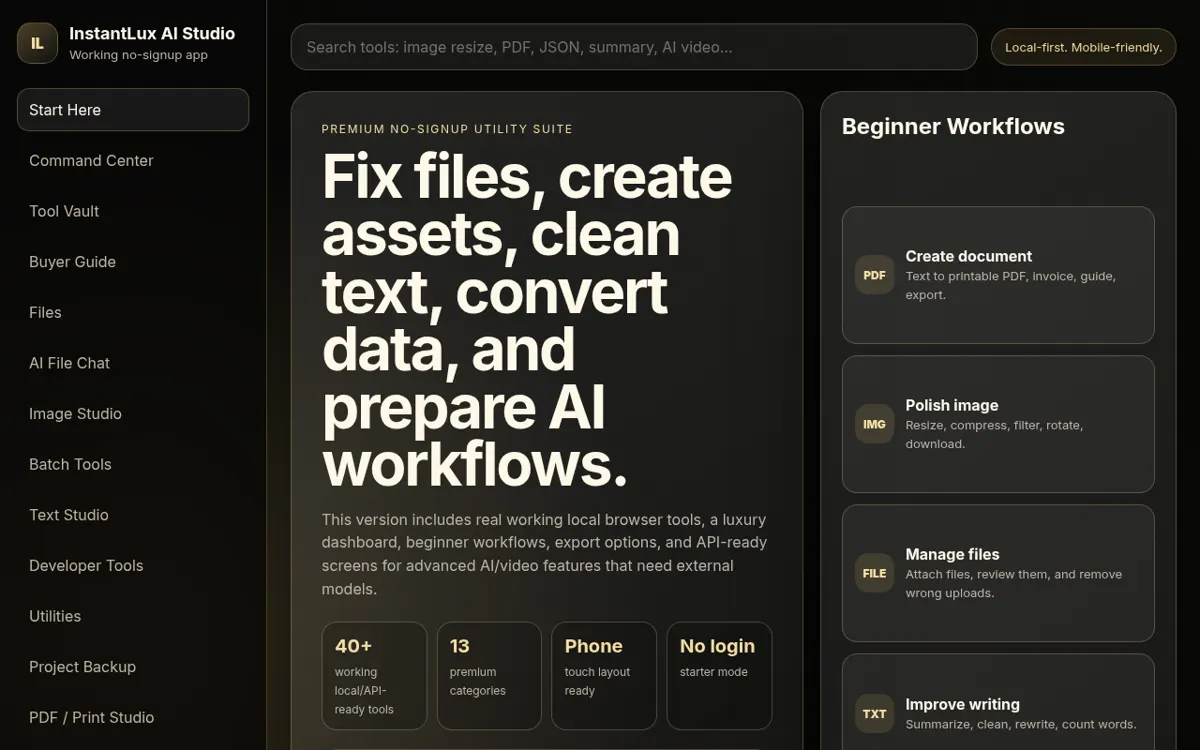
Task: Click the InstantLux AI Studio title
Action: (152, 34)
